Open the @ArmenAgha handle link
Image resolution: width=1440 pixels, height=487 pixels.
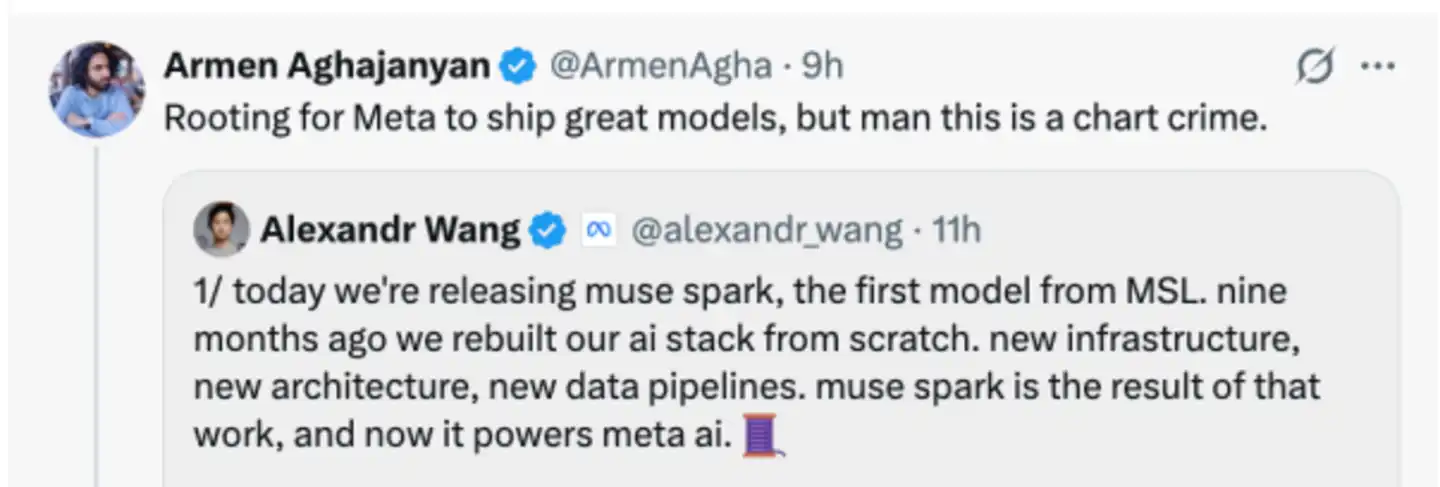pyautogui.click(x=662, y=67)
